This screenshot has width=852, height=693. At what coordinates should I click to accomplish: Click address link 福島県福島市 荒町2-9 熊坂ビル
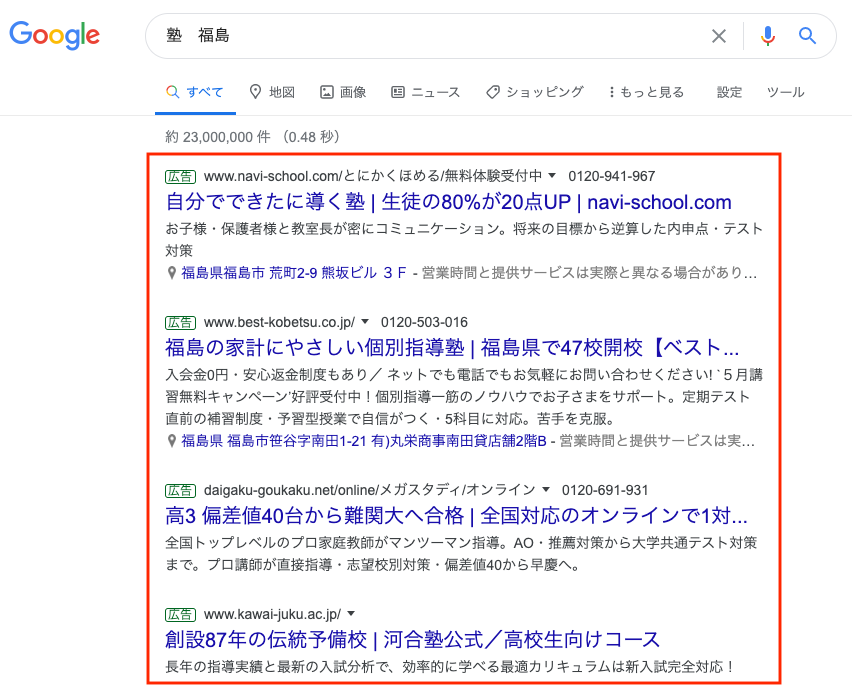[293, 273]
